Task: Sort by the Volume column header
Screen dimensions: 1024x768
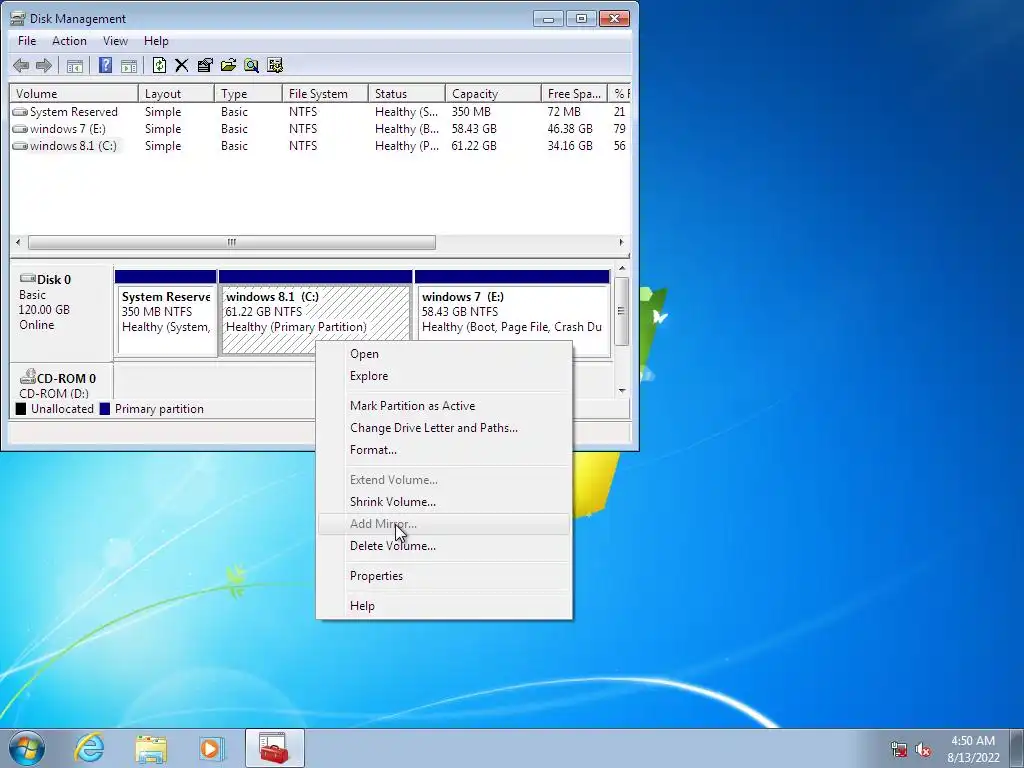Action: point(74,93)
